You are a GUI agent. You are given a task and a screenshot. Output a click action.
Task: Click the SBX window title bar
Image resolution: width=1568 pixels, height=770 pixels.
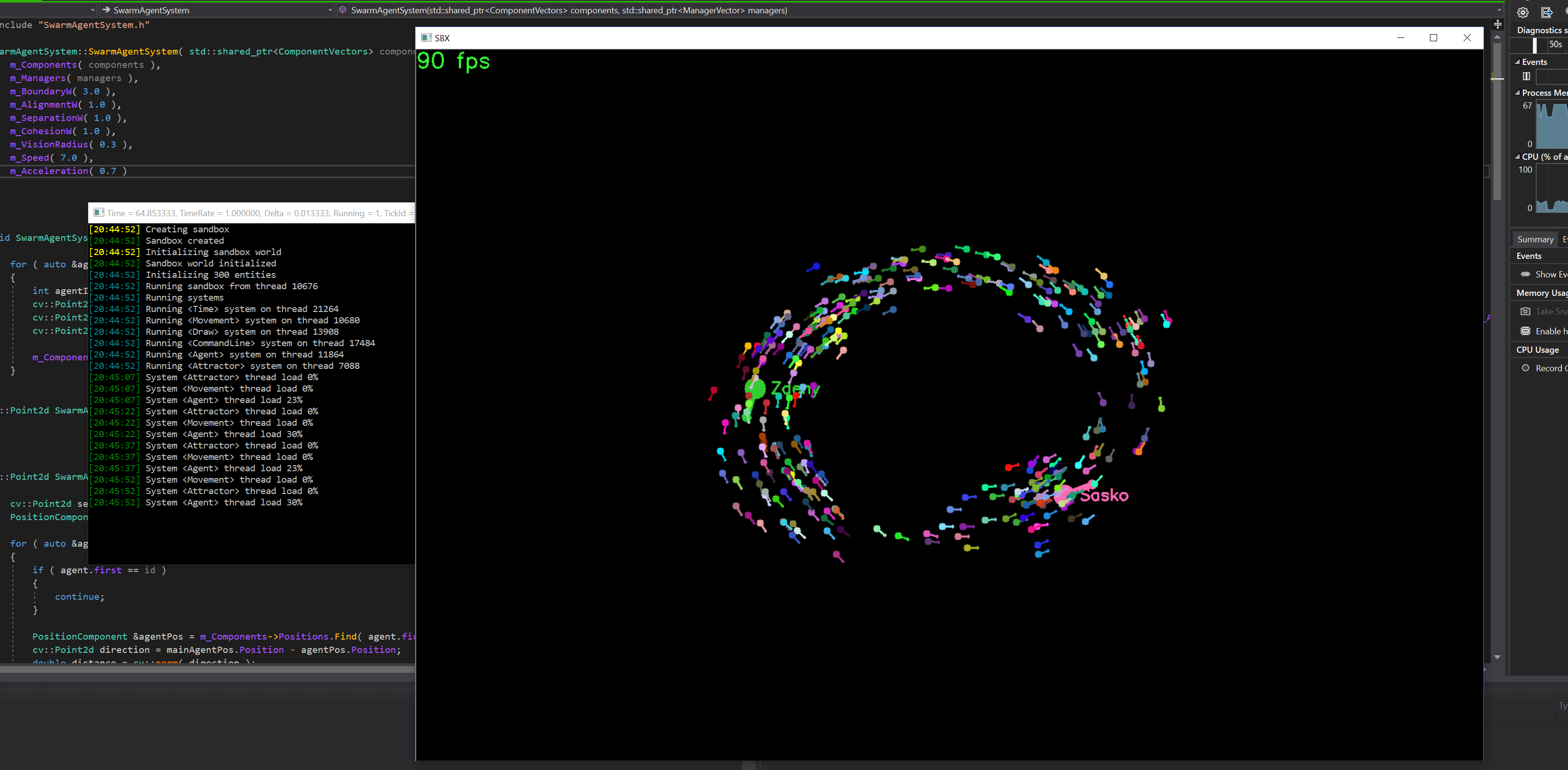pos(950,38)
